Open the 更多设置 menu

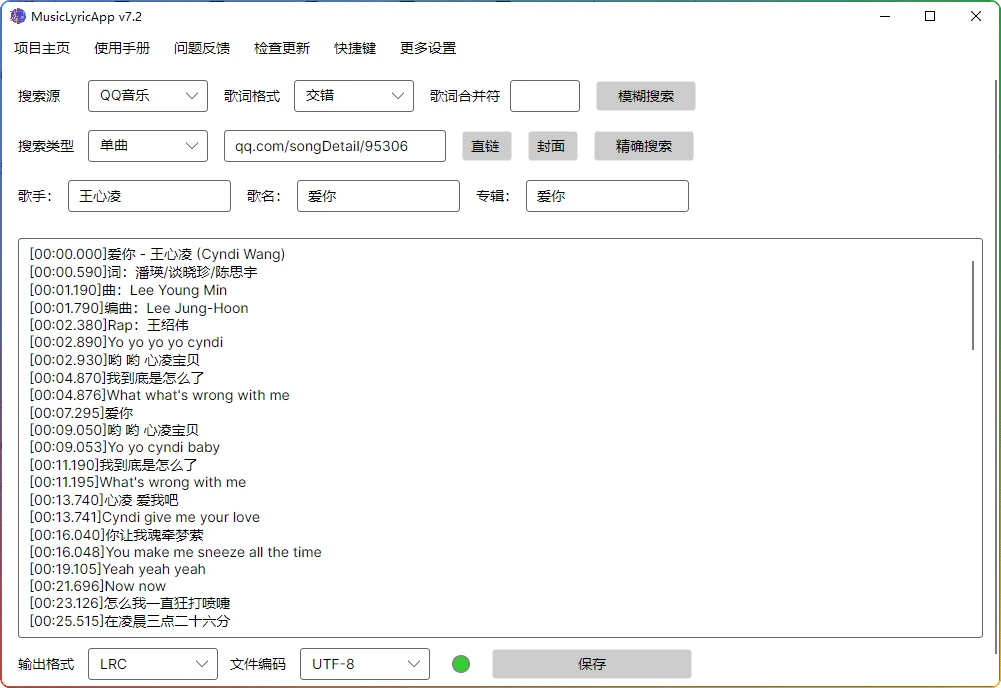click(428, 49)
